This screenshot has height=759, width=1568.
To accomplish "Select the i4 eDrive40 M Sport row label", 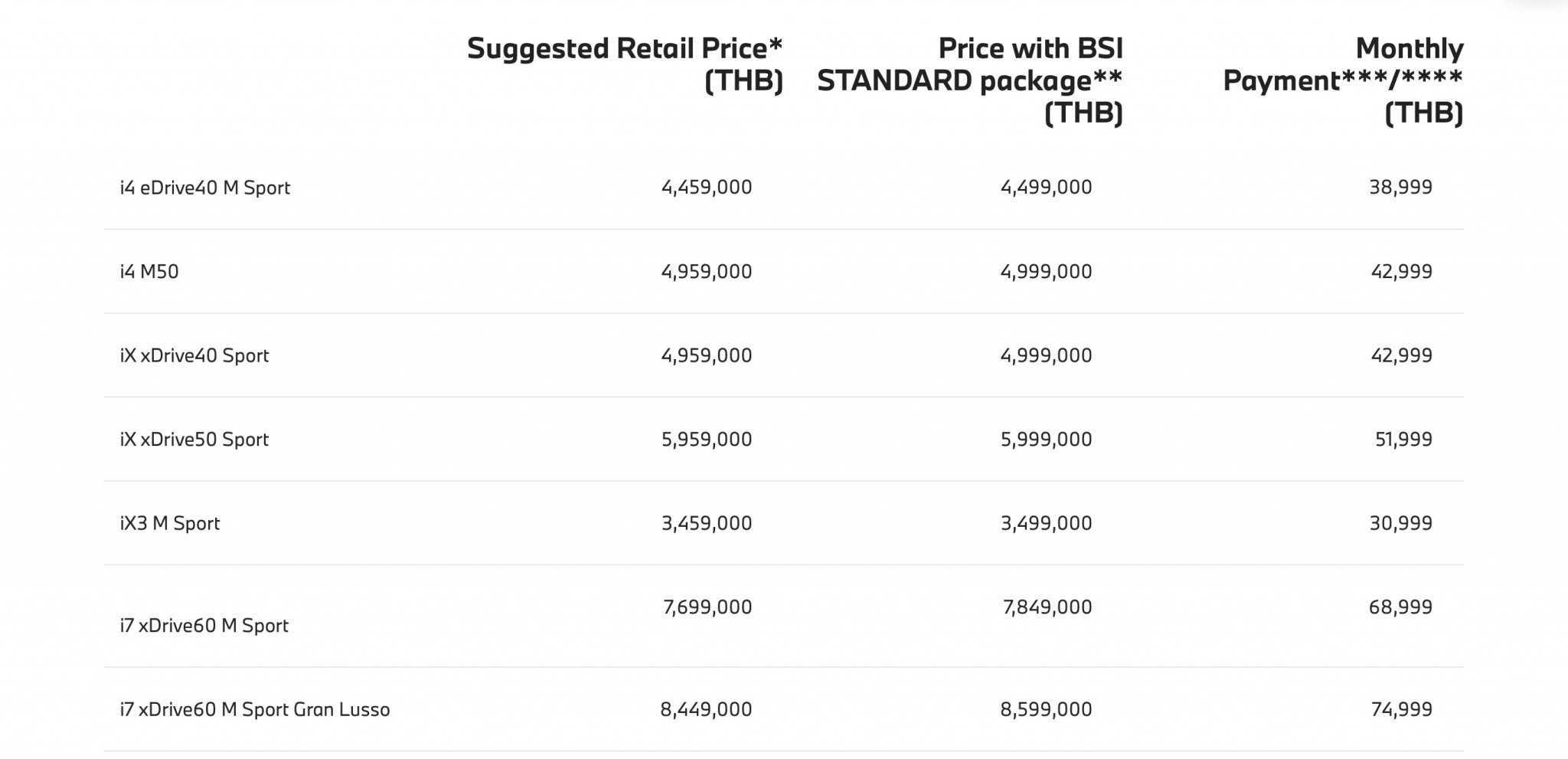I will point(205,188).
